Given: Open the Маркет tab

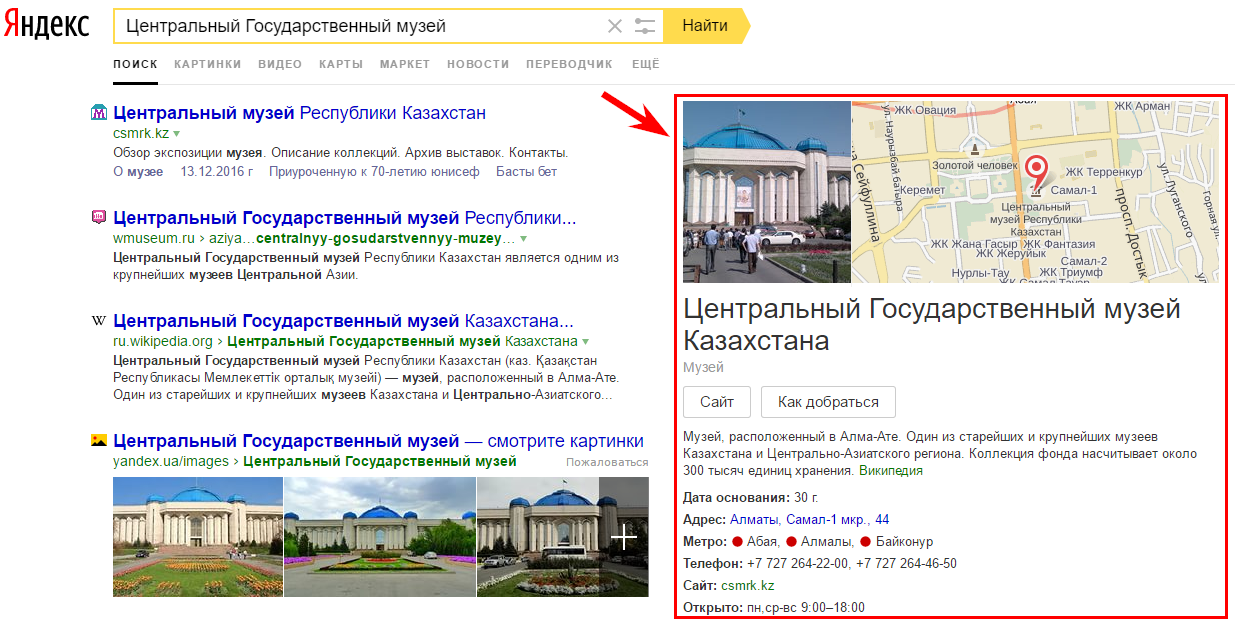Looking at the screenshot, I should [405, 64].
